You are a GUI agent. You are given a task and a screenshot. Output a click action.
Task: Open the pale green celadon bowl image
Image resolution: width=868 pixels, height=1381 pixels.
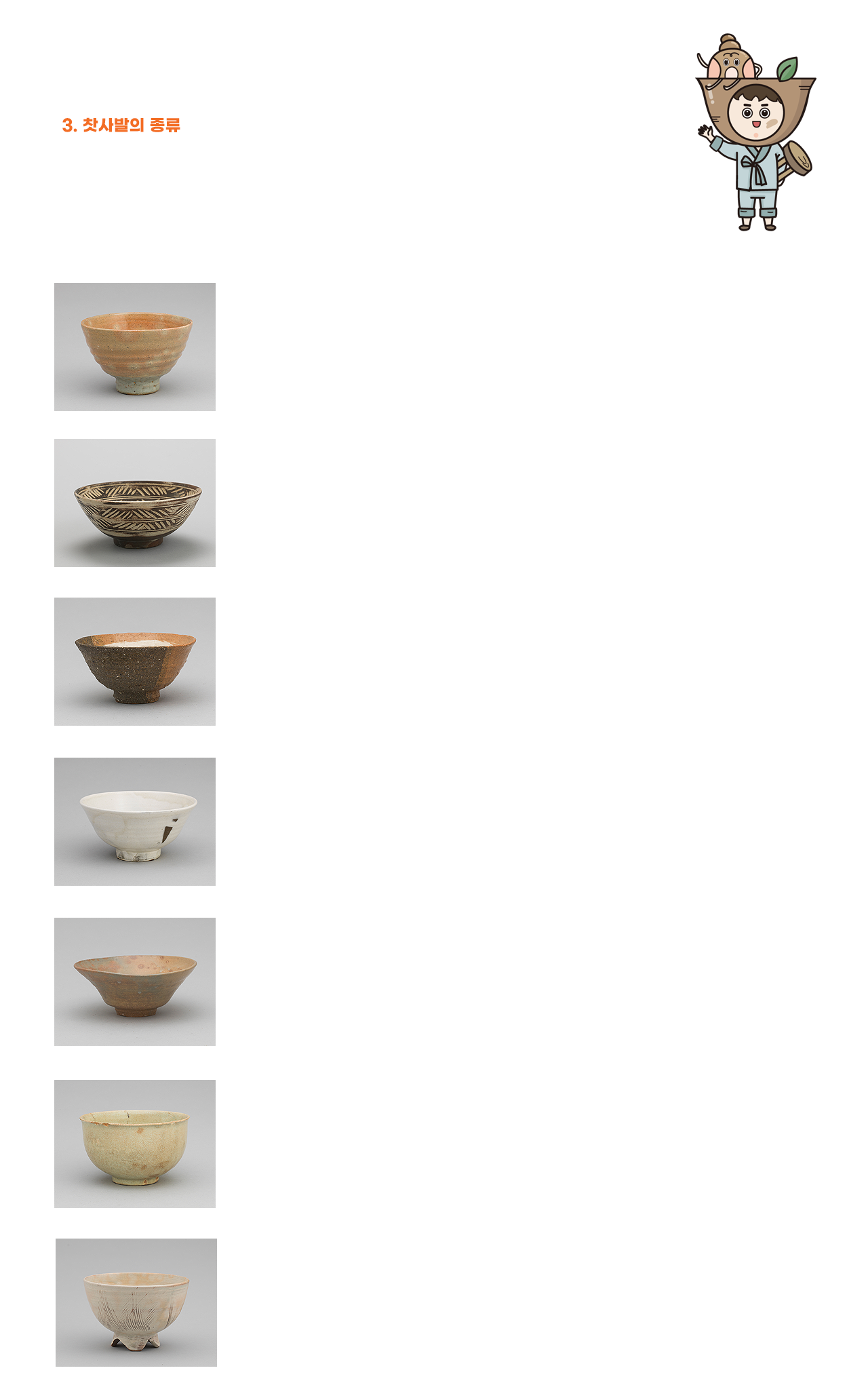pos(135,1144)
